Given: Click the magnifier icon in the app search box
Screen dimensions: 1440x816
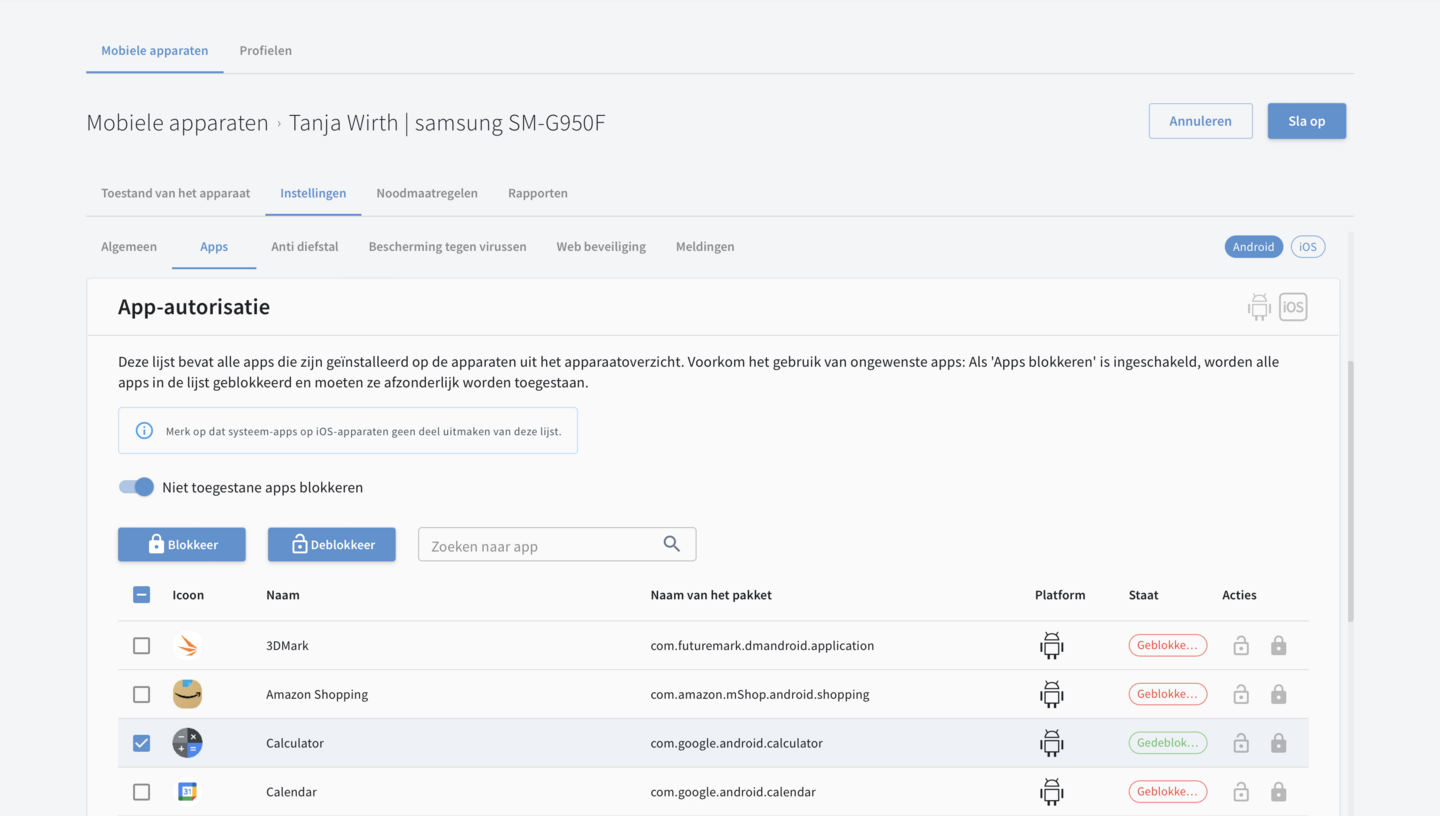Looking at the screenshot, I should coord(671,544).
